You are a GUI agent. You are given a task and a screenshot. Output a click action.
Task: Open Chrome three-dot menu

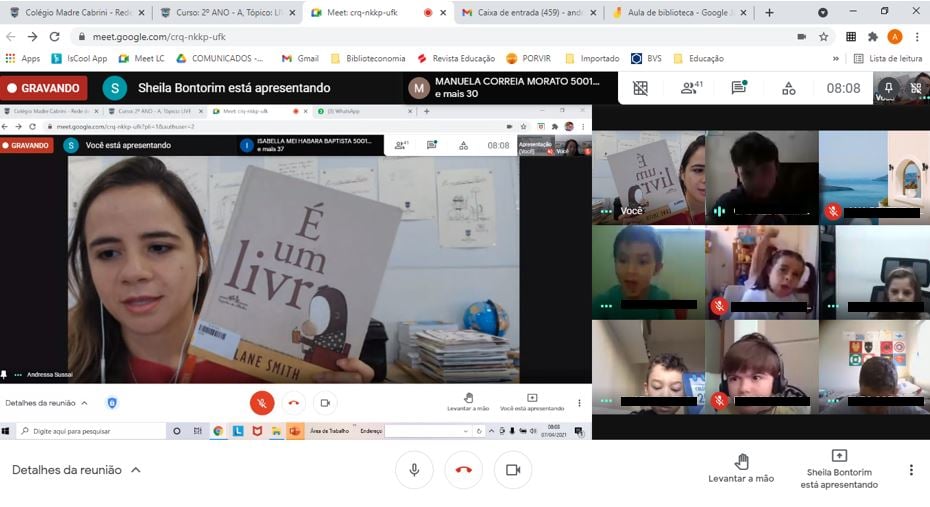917,37
